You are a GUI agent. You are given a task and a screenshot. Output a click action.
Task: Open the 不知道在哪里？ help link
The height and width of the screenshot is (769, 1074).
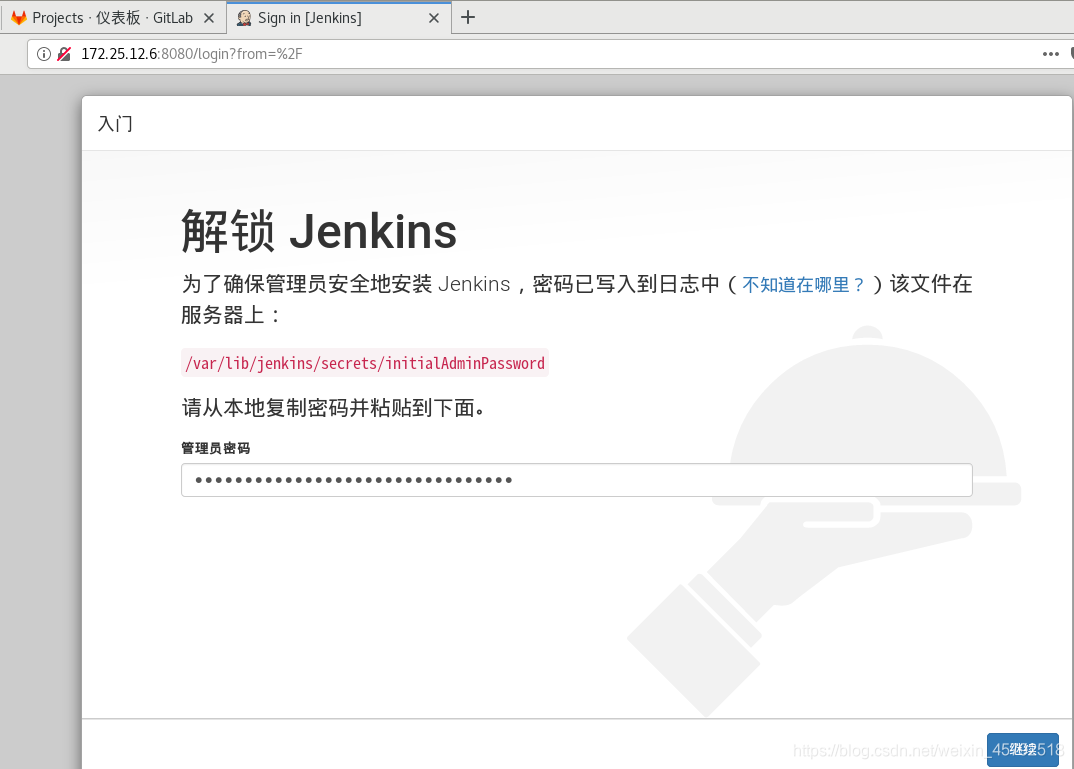click(804, 284)
